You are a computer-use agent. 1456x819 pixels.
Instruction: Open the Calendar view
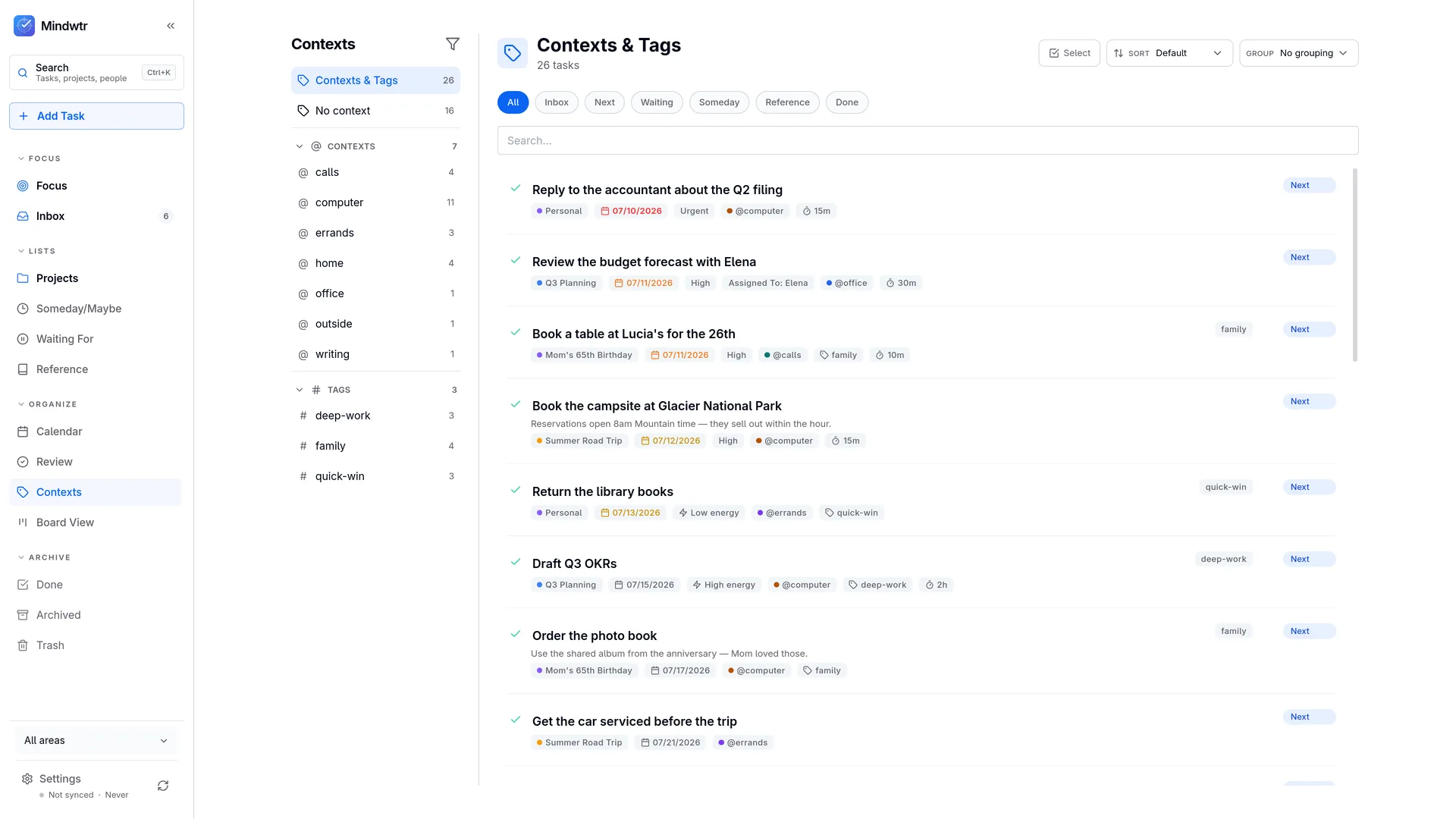tap(96, 431)
